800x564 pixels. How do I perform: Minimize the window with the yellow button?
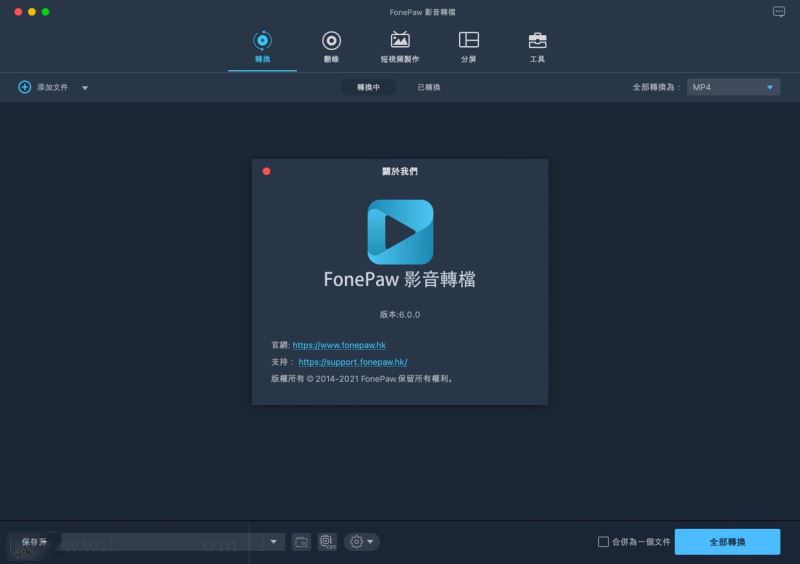tap(32, 12)
